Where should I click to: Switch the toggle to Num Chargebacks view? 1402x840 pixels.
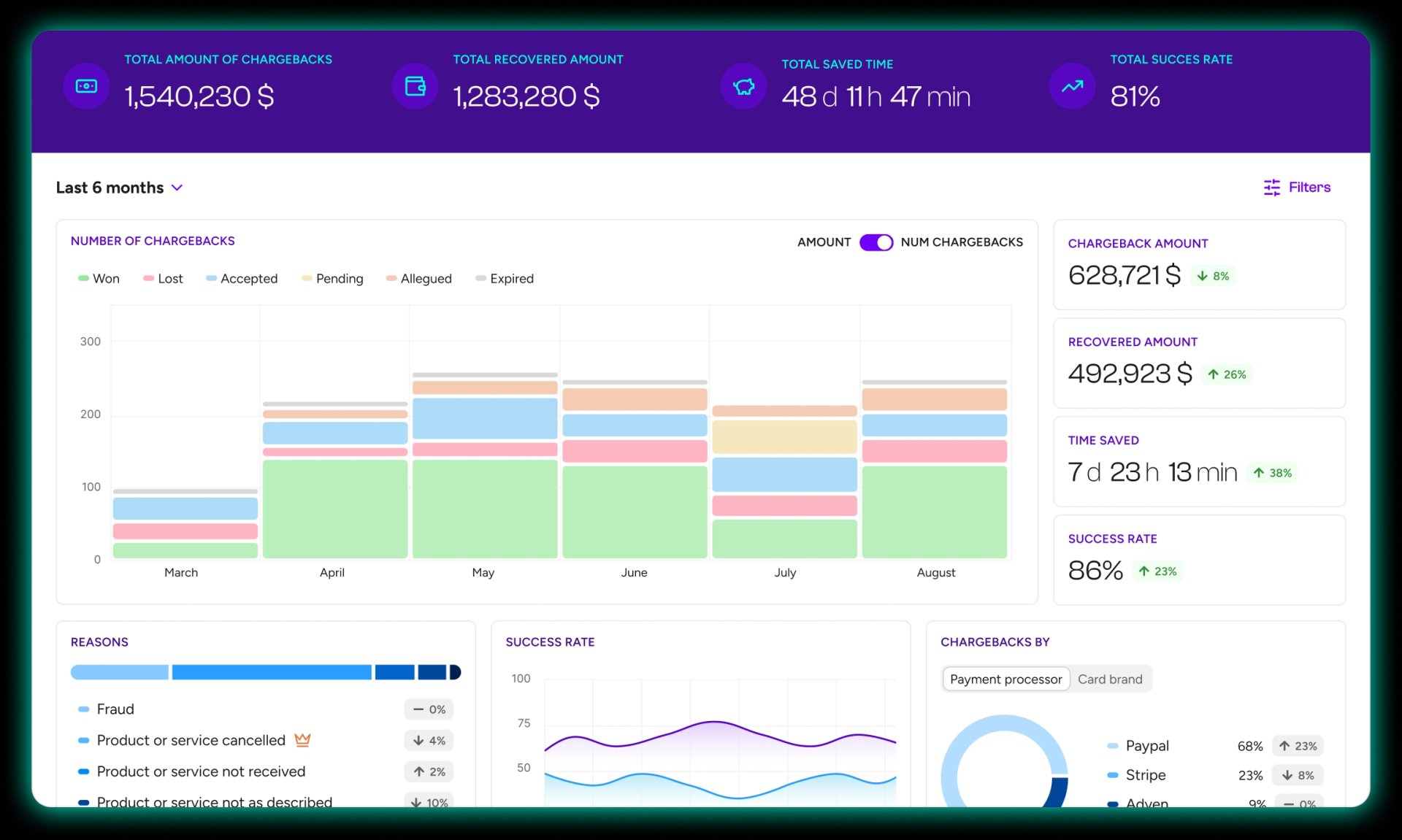876,242
